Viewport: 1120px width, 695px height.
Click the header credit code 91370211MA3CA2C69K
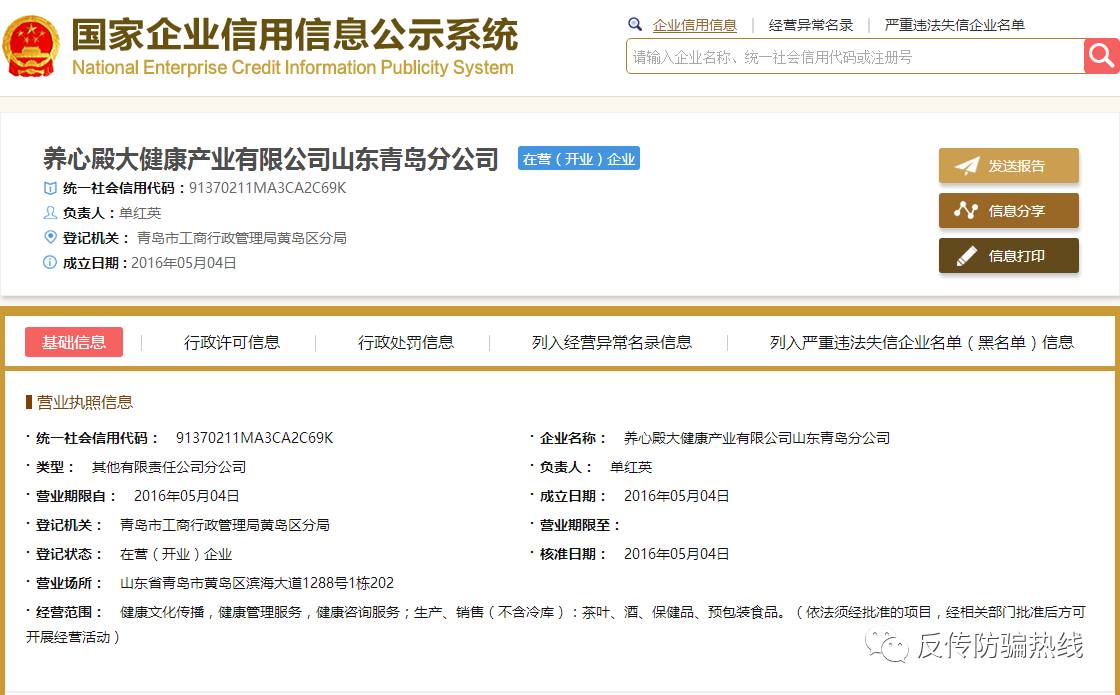pos(267,188)
